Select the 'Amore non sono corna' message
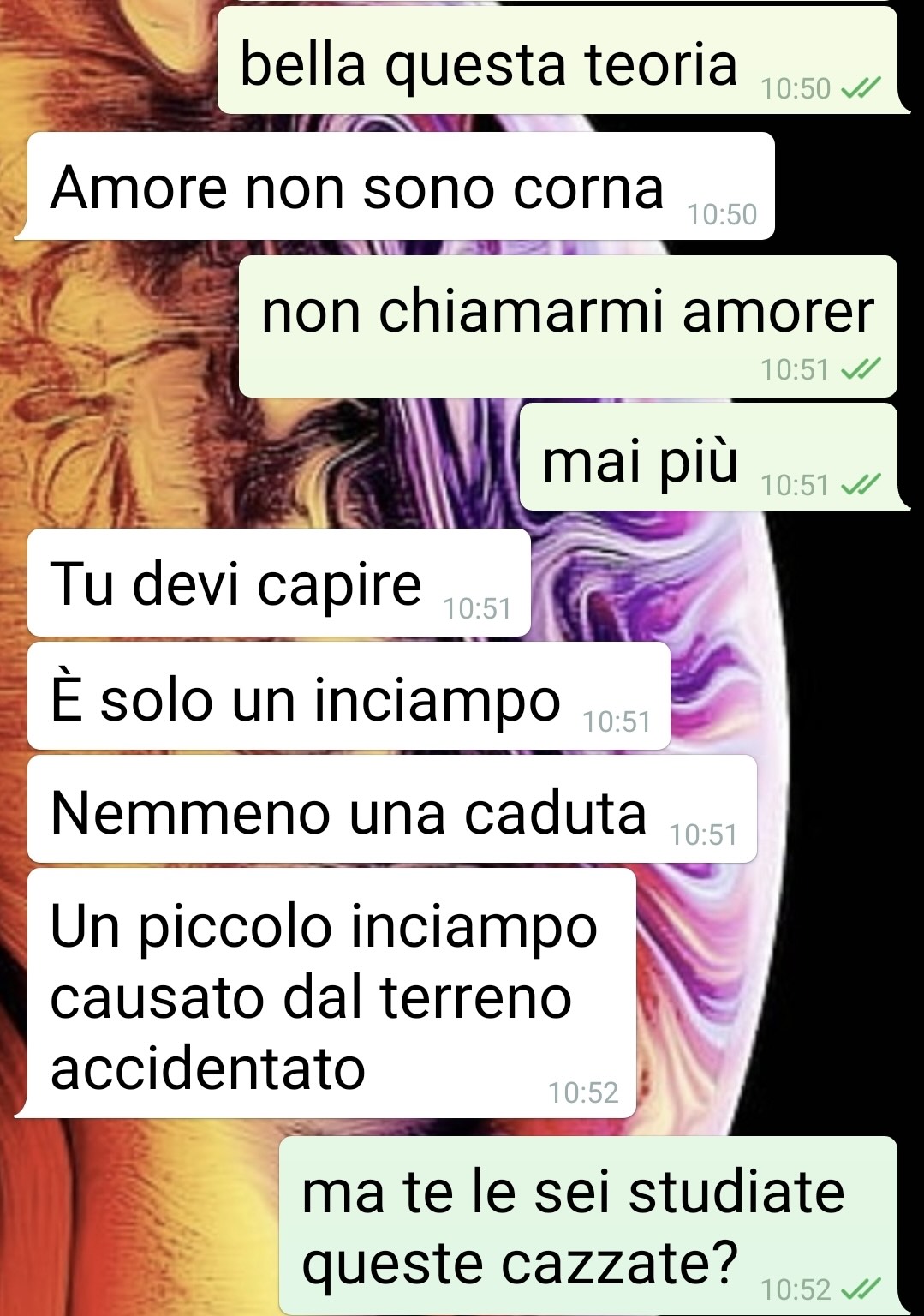Screen dimensions: 924x1316 (401, 186)
